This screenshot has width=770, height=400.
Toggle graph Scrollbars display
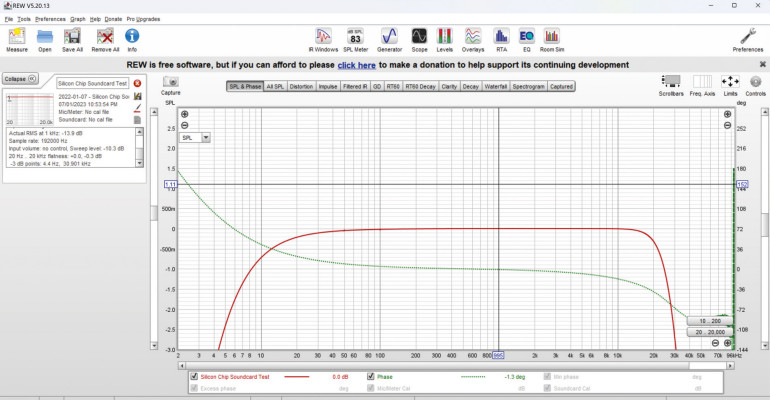[x=671, y=84]
